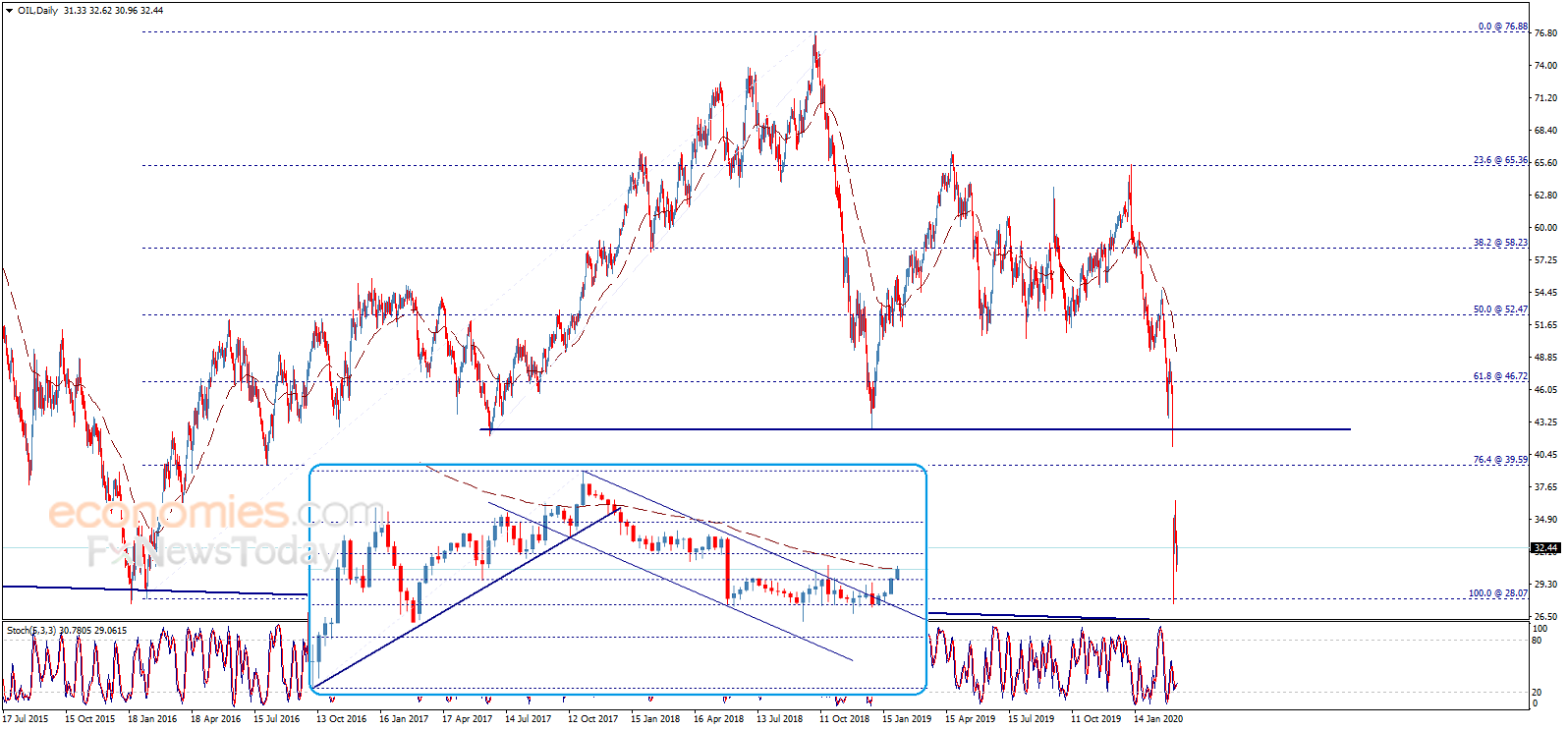This screenshot has width=1568, height=730.
Task: Click the 15 Jan 2018 date label
Action: [655, 719]
